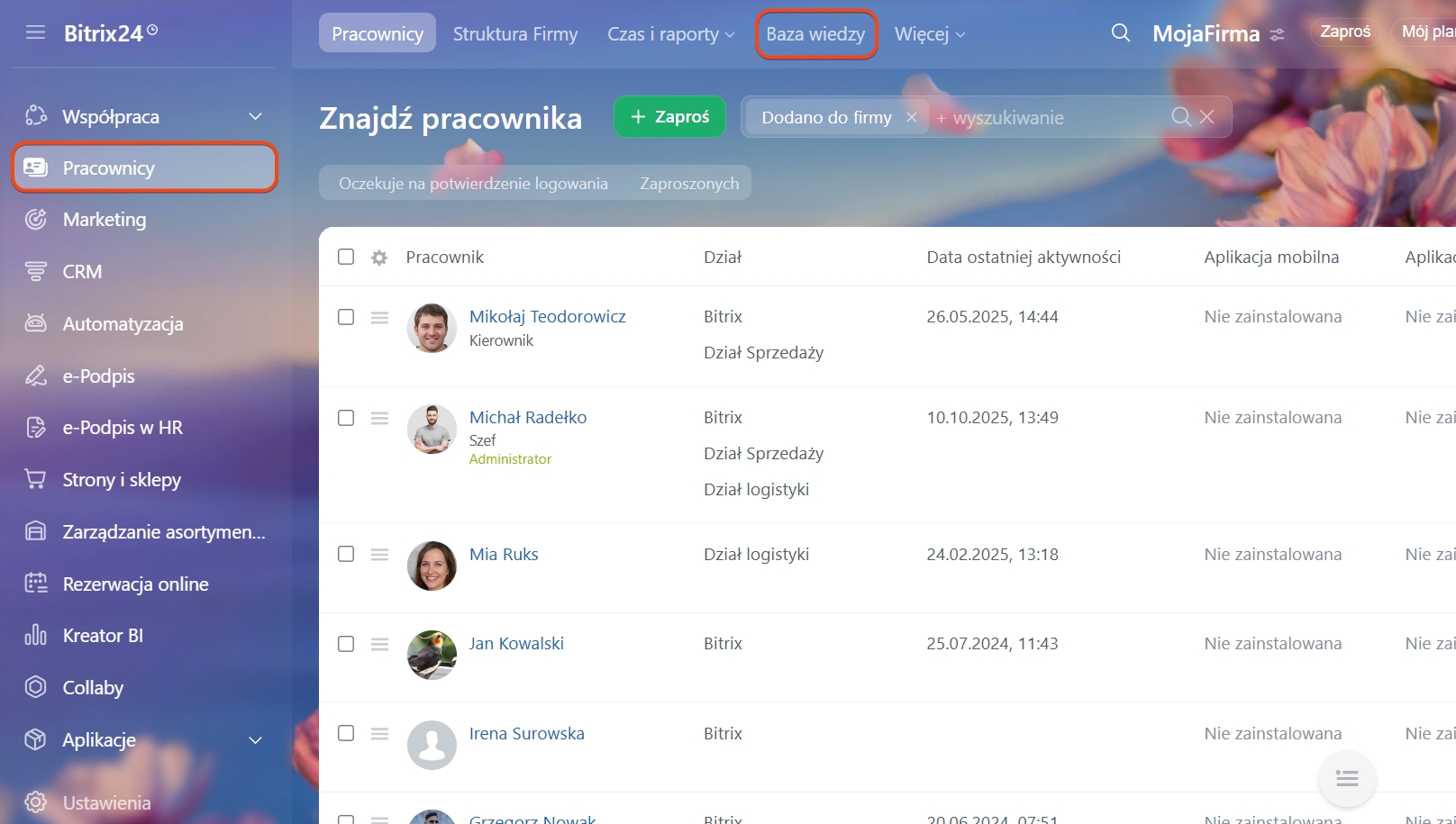
Task: Click the green Zaproś button
Action: tap(669, 117)
